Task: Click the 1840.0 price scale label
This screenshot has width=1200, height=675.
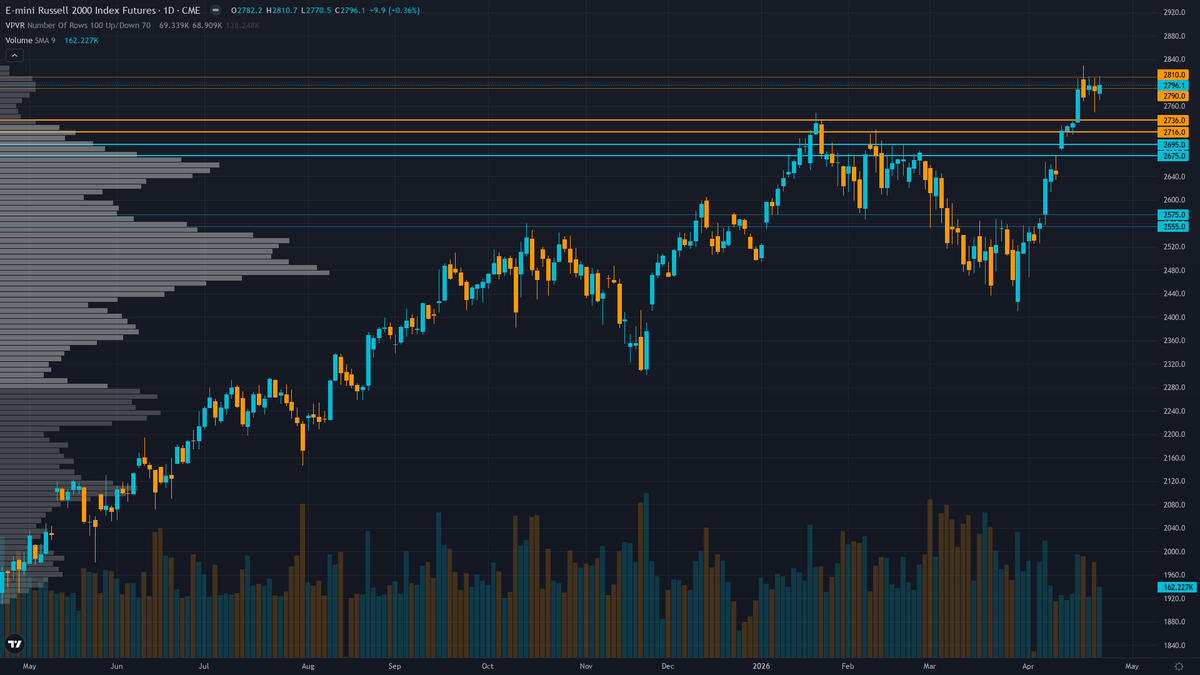Action: [1174, 645]
